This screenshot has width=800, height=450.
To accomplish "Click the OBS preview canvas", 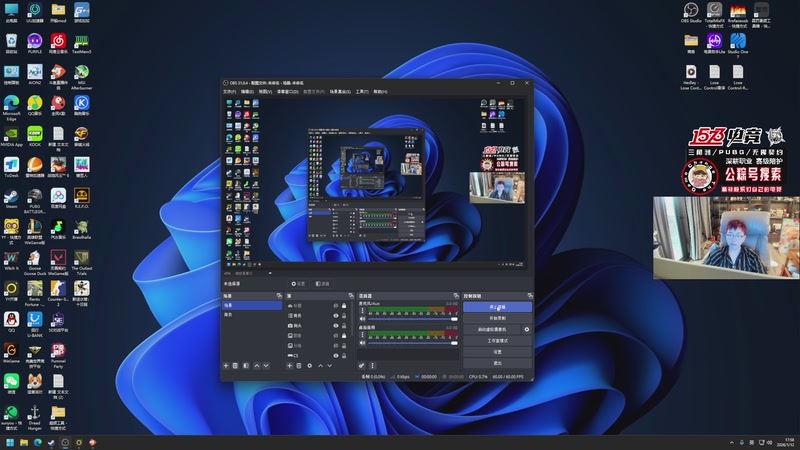I will click(377, 182).
